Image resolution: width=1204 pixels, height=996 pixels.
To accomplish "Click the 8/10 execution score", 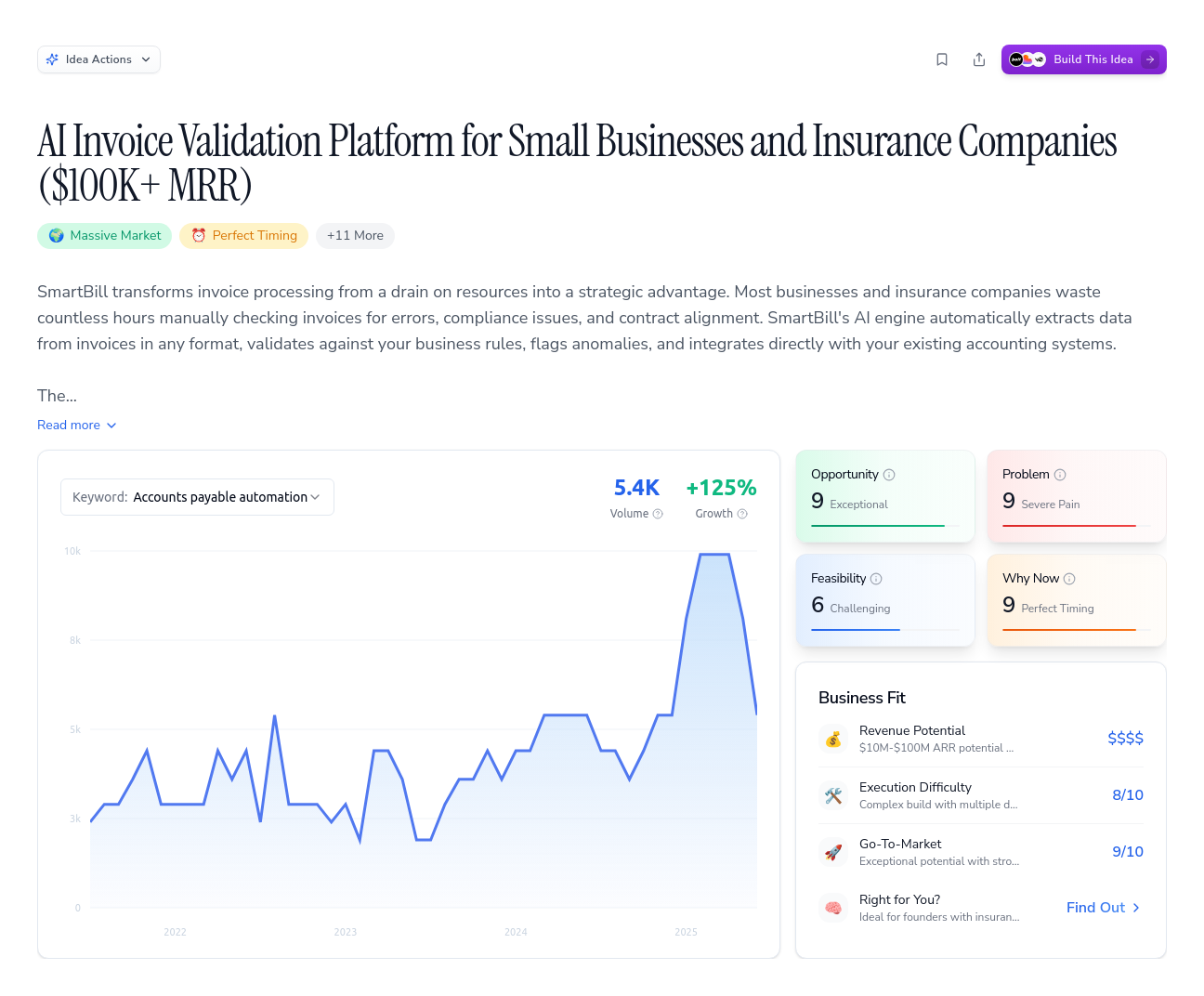I will pyautogui.click(x=1128, y=795).
